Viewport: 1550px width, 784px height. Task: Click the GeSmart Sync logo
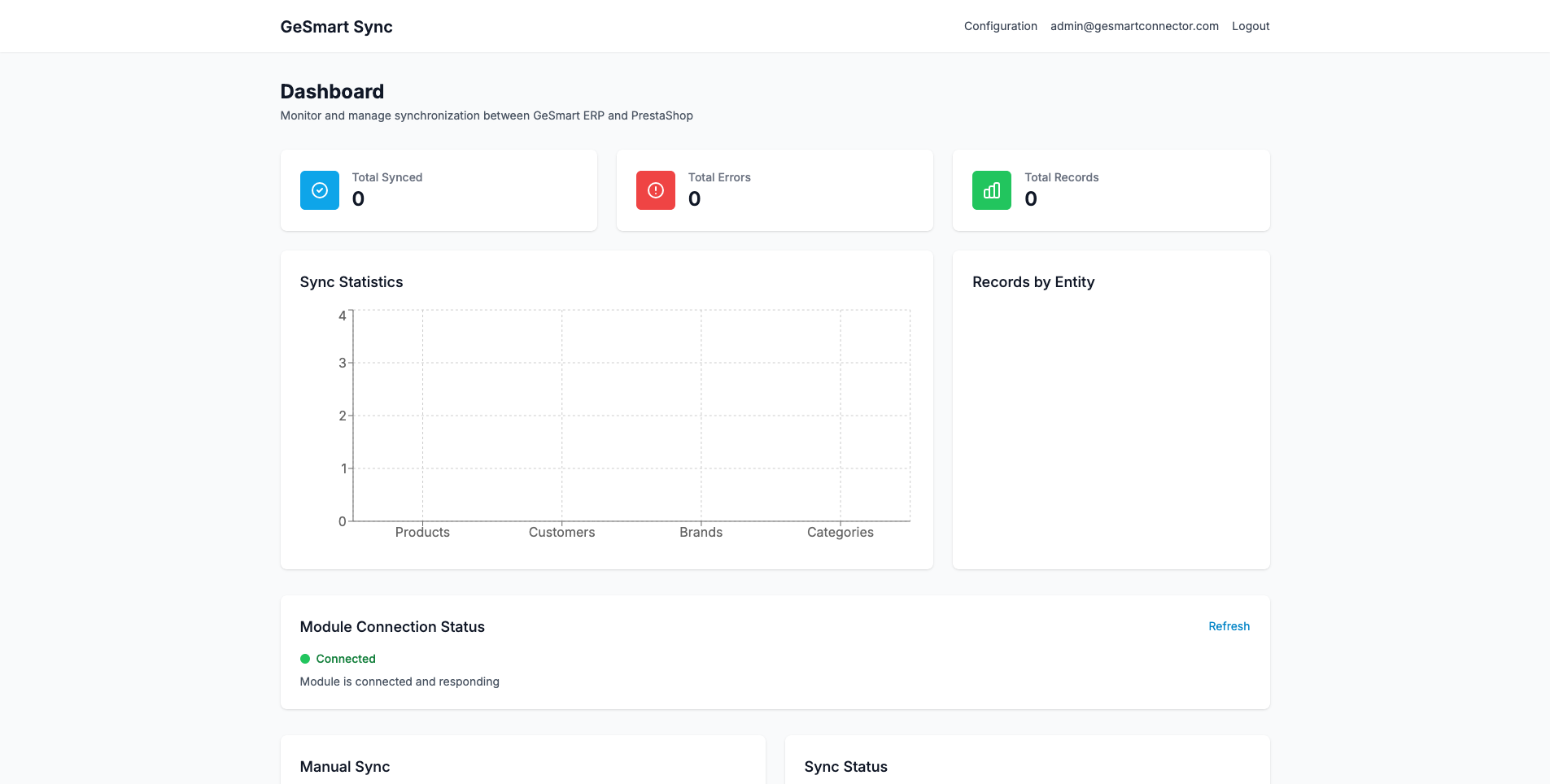pos(336,26)
